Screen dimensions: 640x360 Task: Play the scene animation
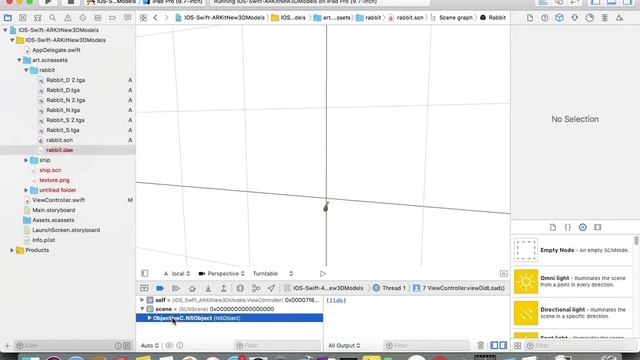tap(322, 273)
